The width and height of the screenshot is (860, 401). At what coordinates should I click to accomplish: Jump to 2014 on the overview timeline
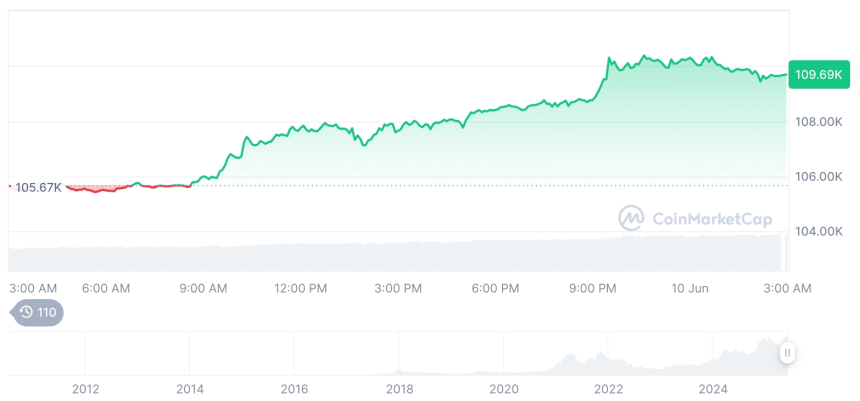coord(189,388)
